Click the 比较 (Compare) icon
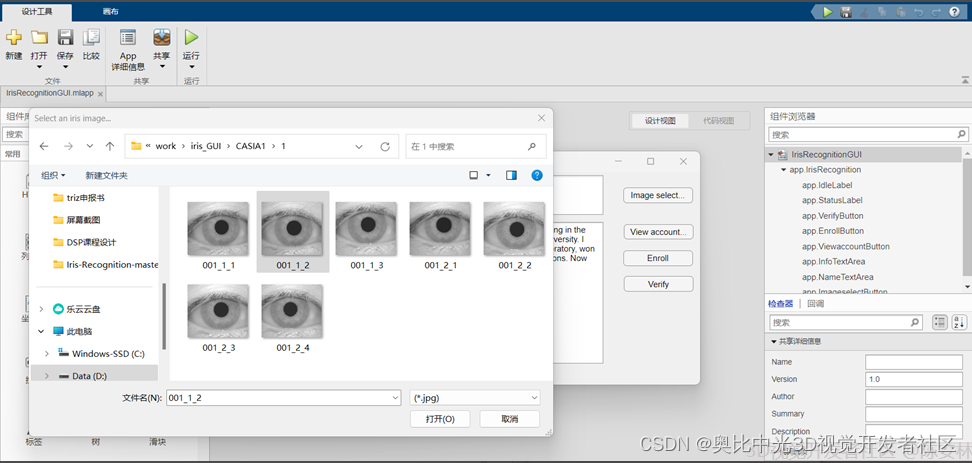Viewport: 972px width, 463px height. tap(91, 37)
